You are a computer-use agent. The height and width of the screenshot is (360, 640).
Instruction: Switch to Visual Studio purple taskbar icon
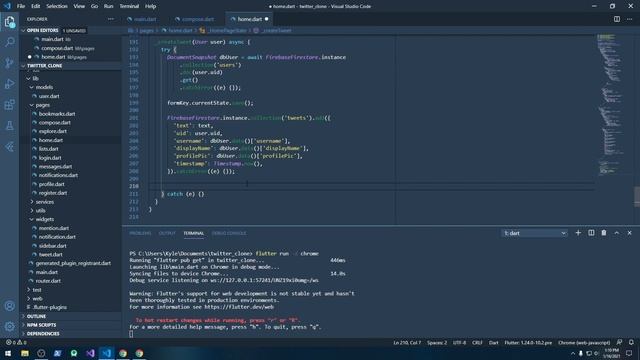pos(90,353)
